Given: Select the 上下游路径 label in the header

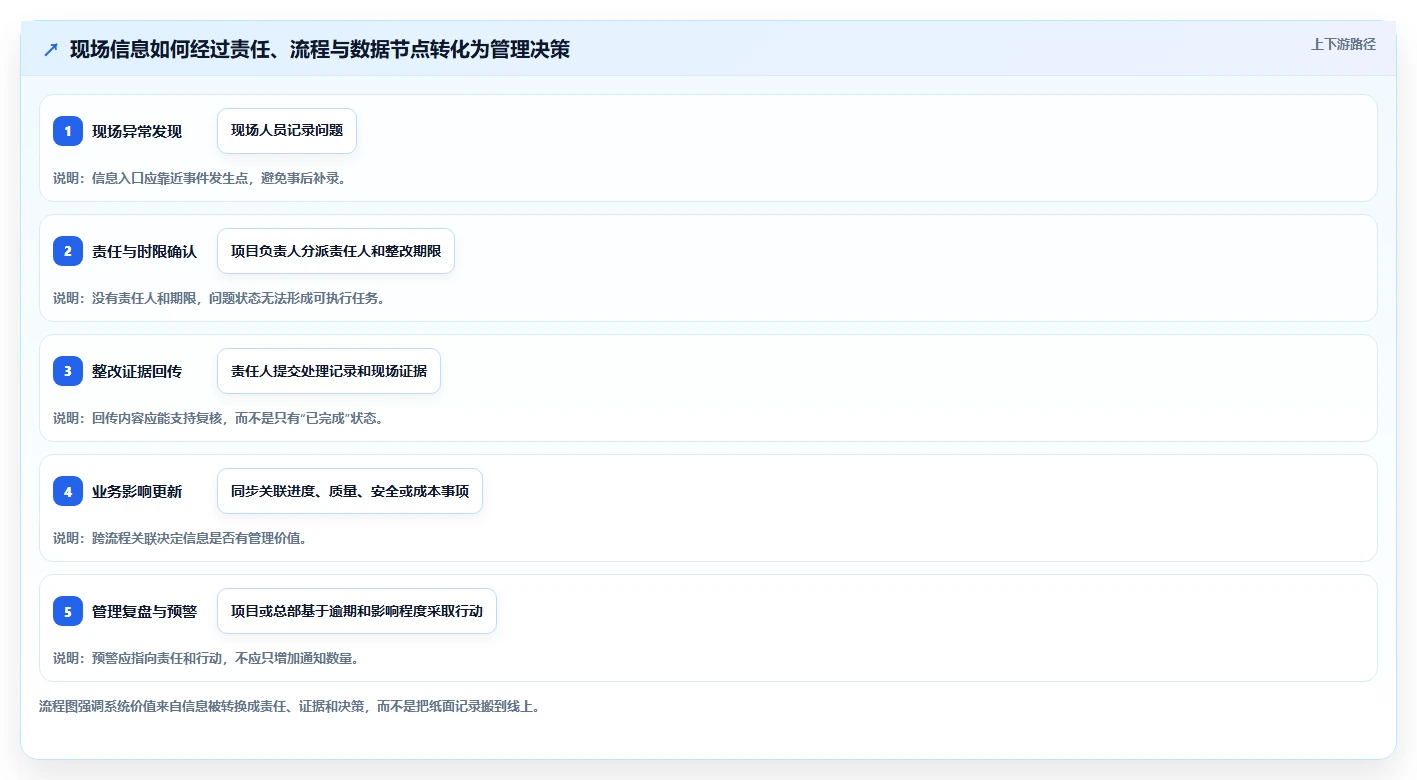Looking at the screenshot, I should 1344,44.
